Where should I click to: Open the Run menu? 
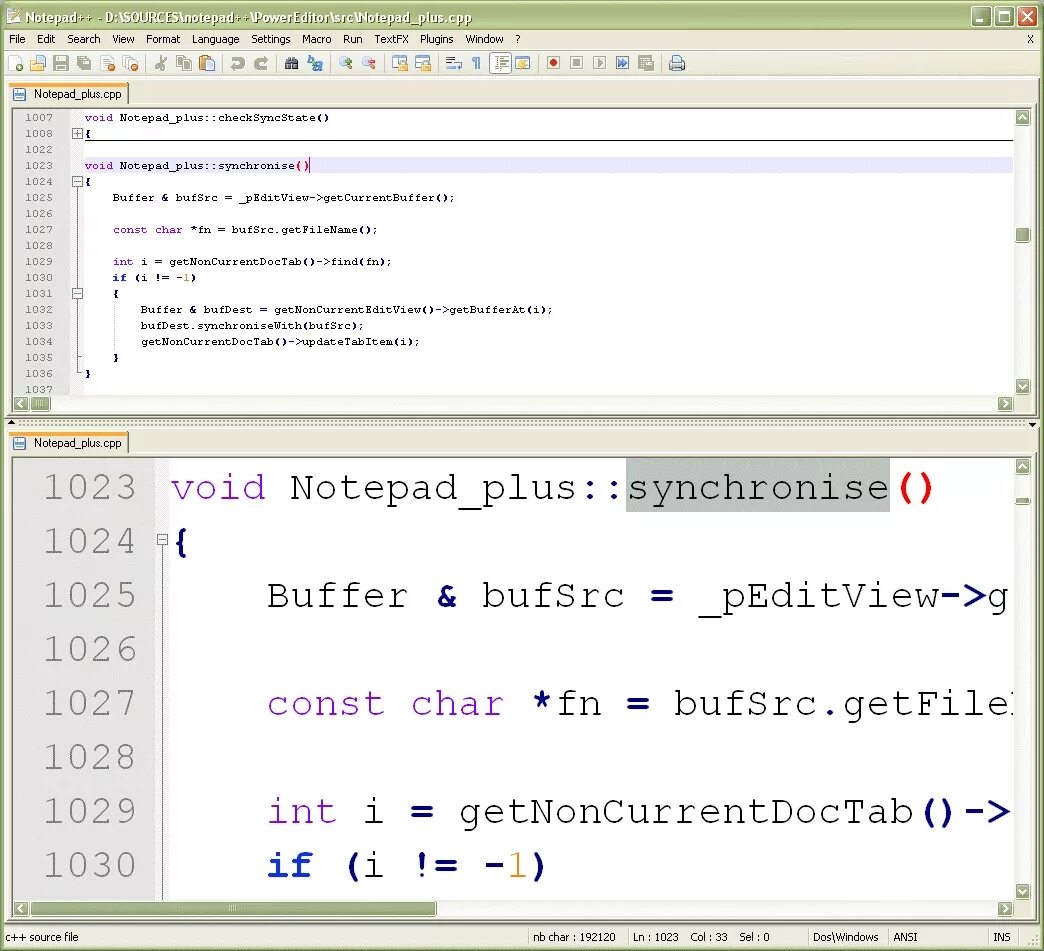353,39
